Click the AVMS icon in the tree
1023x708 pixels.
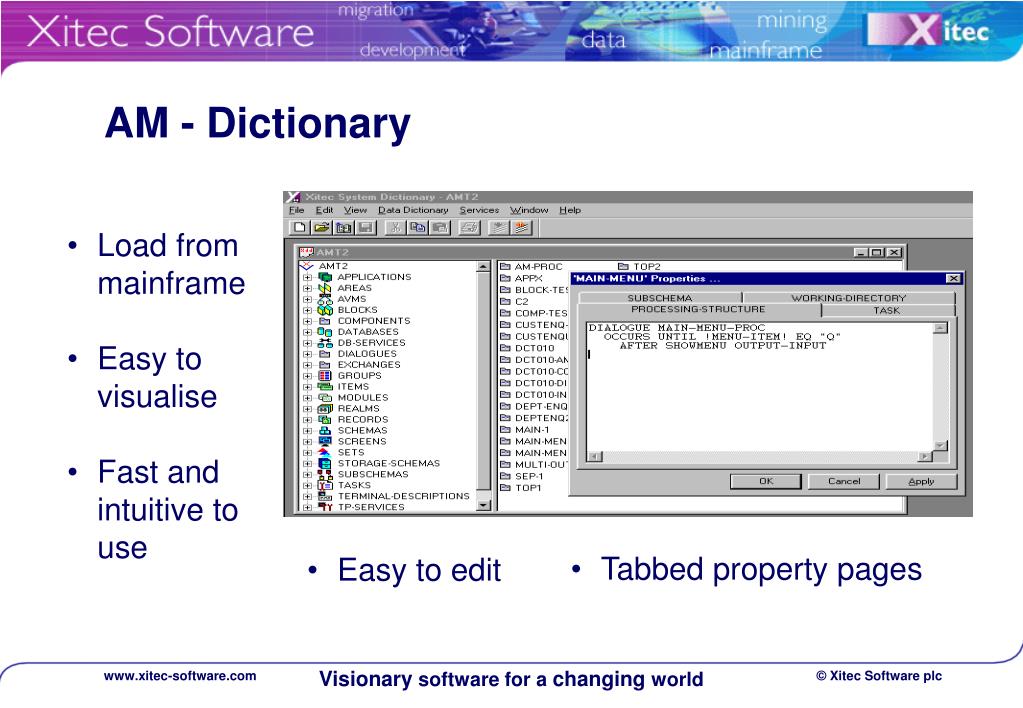coord(325,299)
